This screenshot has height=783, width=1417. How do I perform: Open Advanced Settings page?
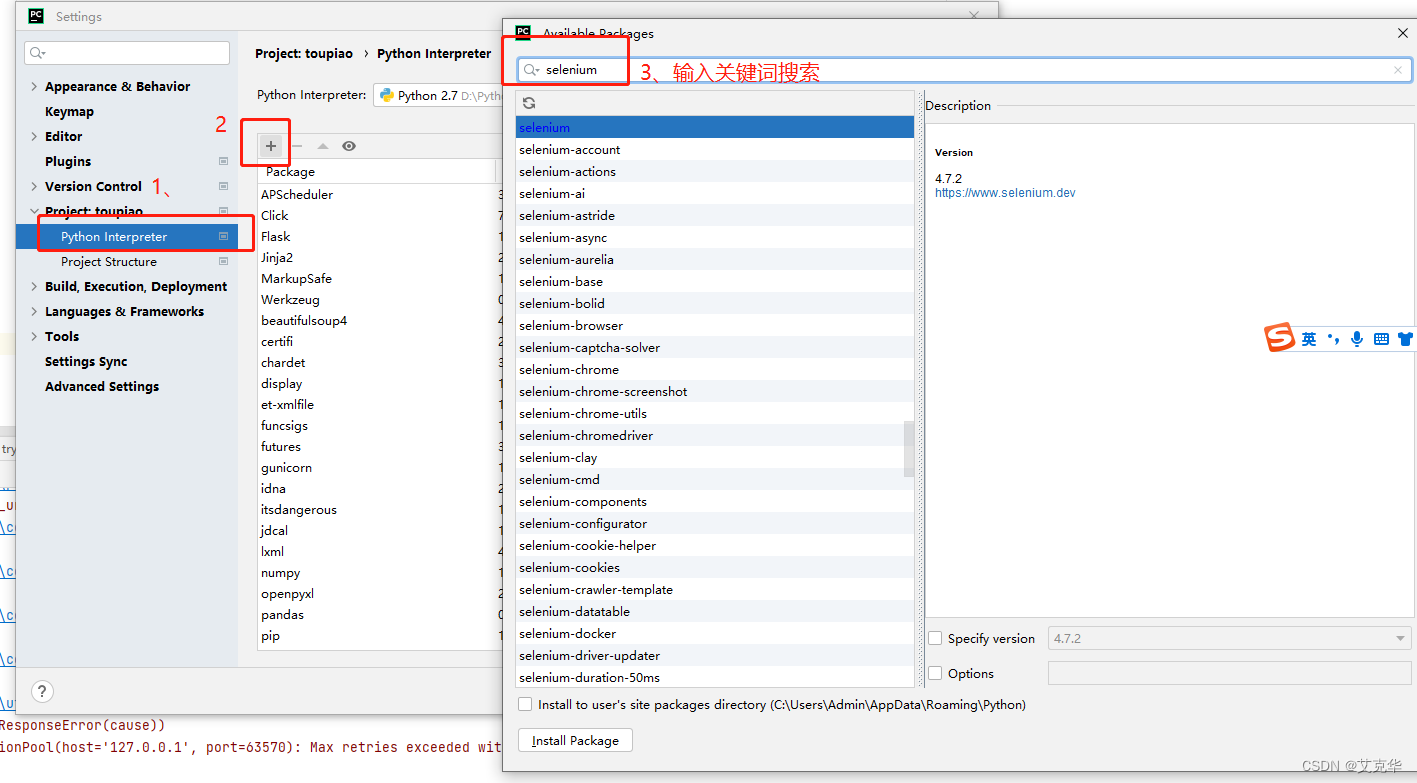click(x=102, y=386)
